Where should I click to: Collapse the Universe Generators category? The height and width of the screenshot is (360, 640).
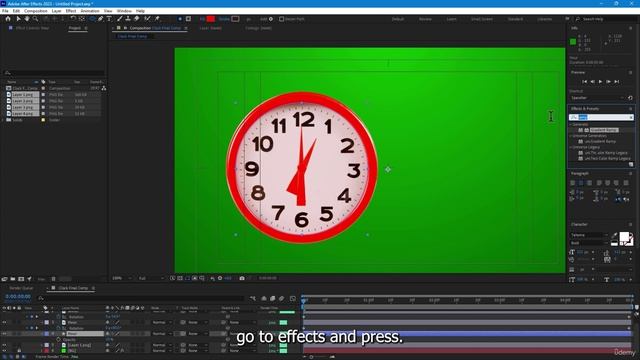(x=571, y=136)
